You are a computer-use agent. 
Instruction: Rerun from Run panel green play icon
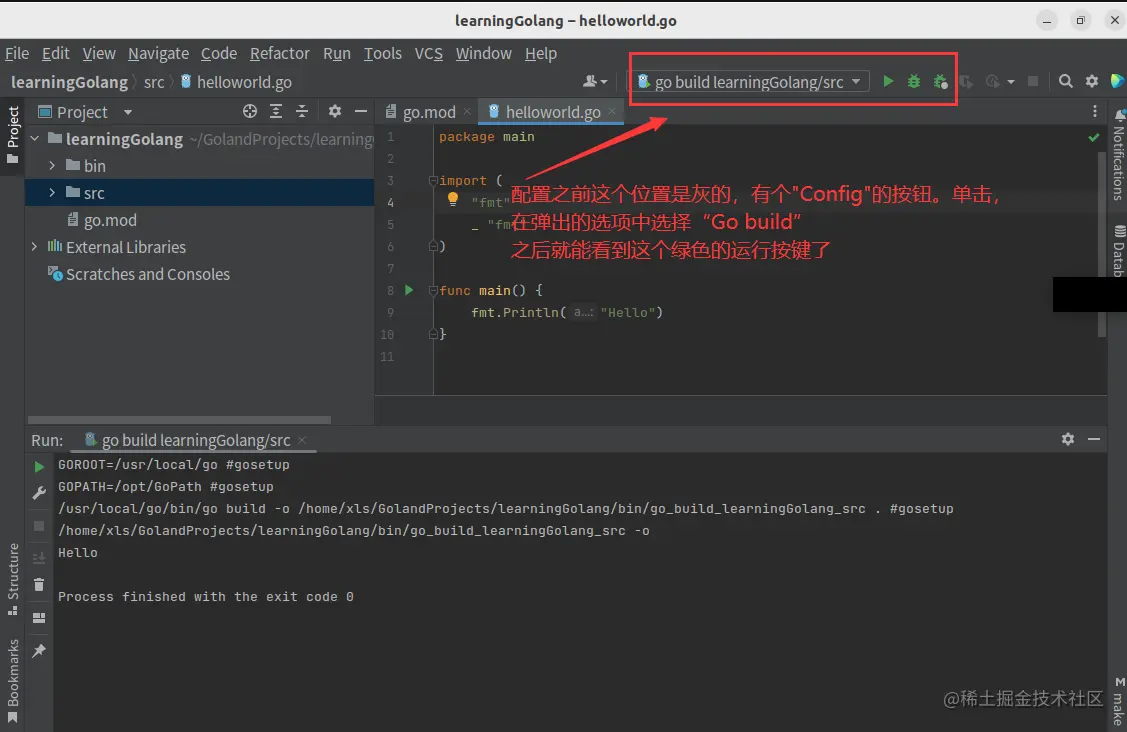(x=39, y=467)
